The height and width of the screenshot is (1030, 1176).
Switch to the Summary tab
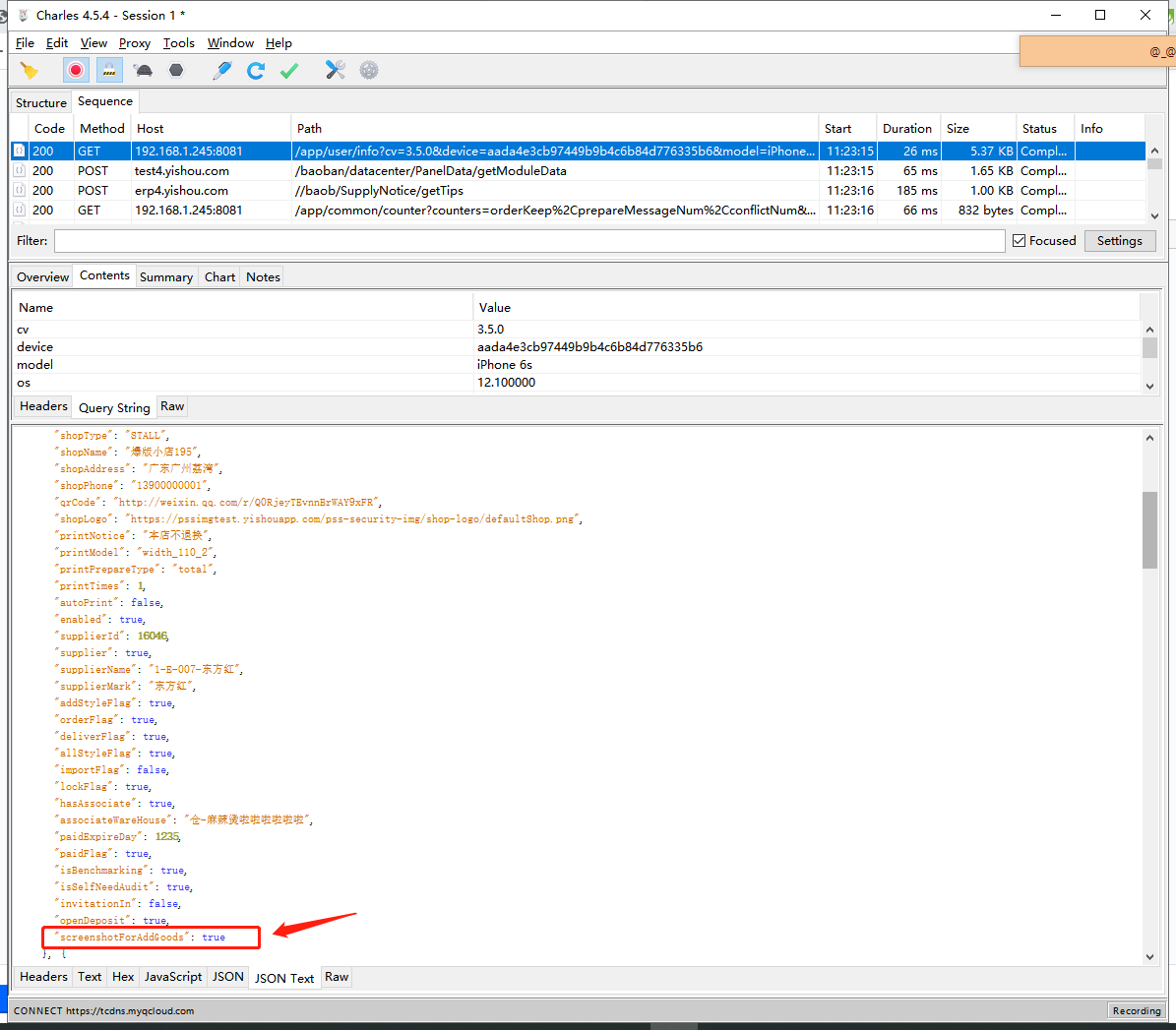click(x=166, y=276)
